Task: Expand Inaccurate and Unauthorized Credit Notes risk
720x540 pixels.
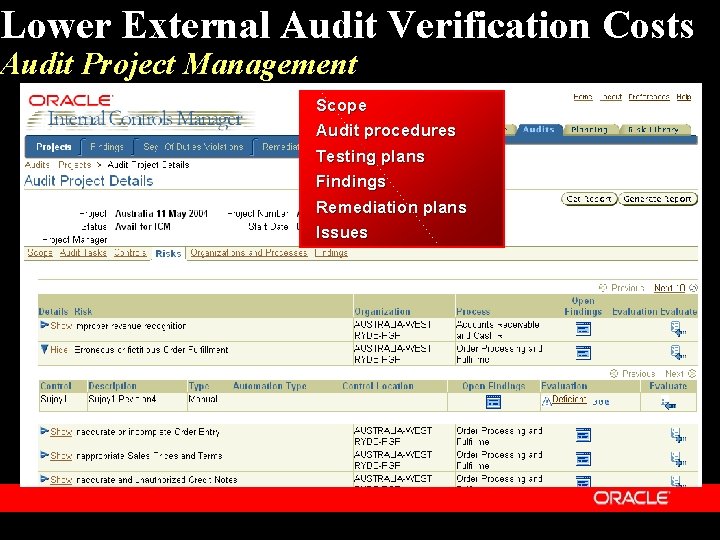Action: 45,479
